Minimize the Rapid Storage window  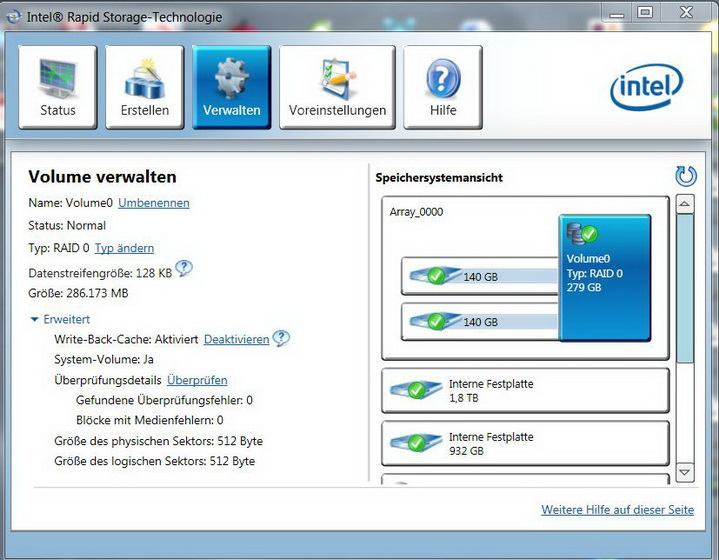pyautogui.click(x=616, y=14)
